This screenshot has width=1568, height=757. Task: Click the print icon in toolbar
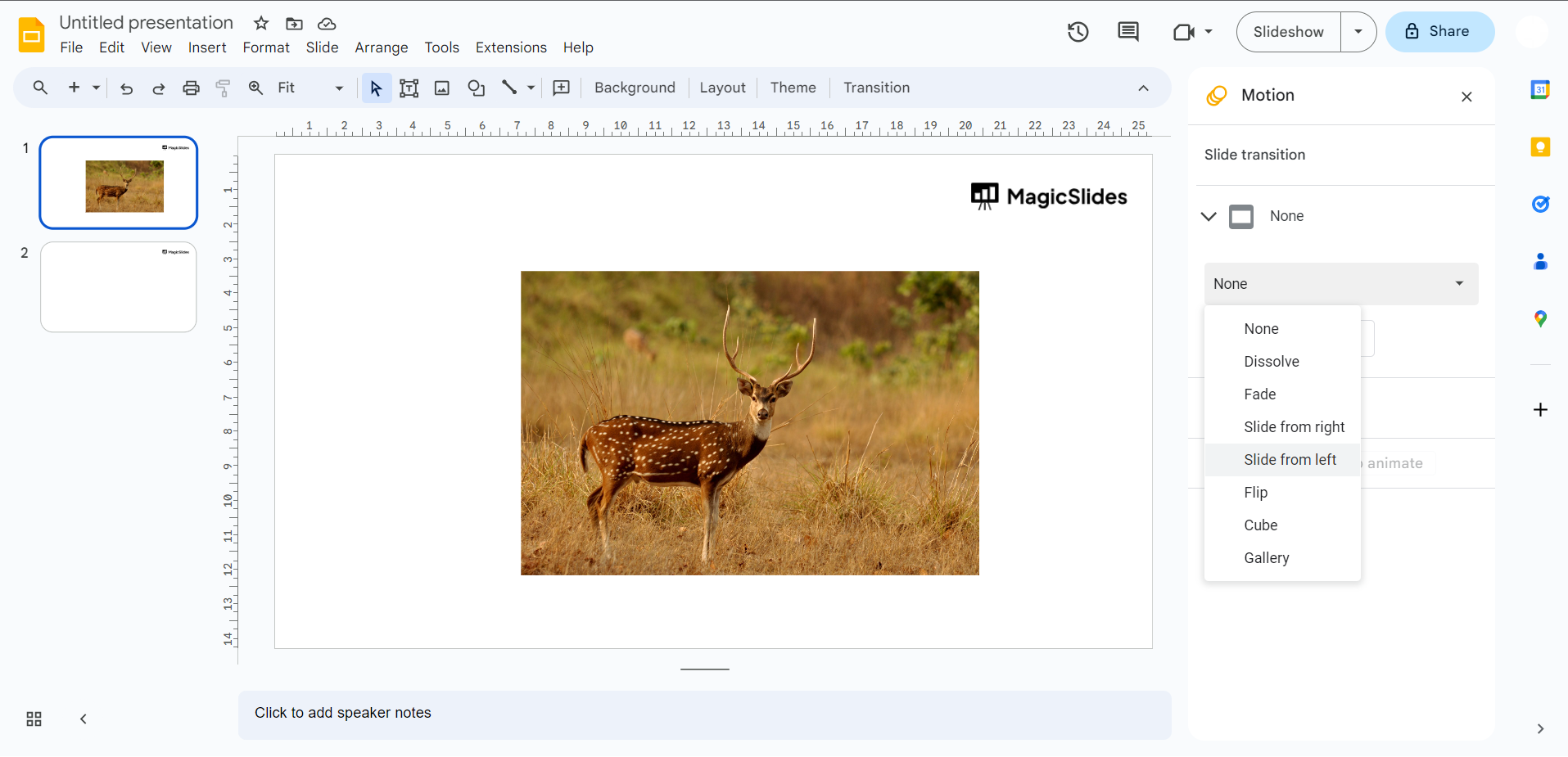[191, 88]
